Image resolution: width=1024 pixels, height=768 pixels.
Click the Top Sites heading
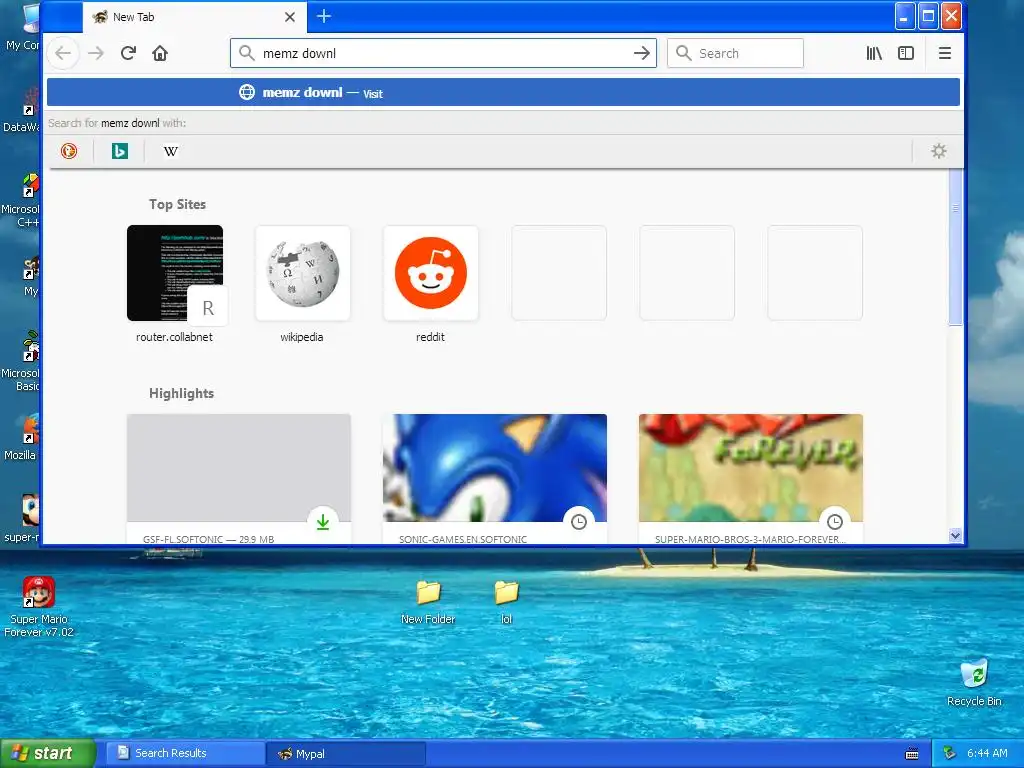(x=178, y=204)
